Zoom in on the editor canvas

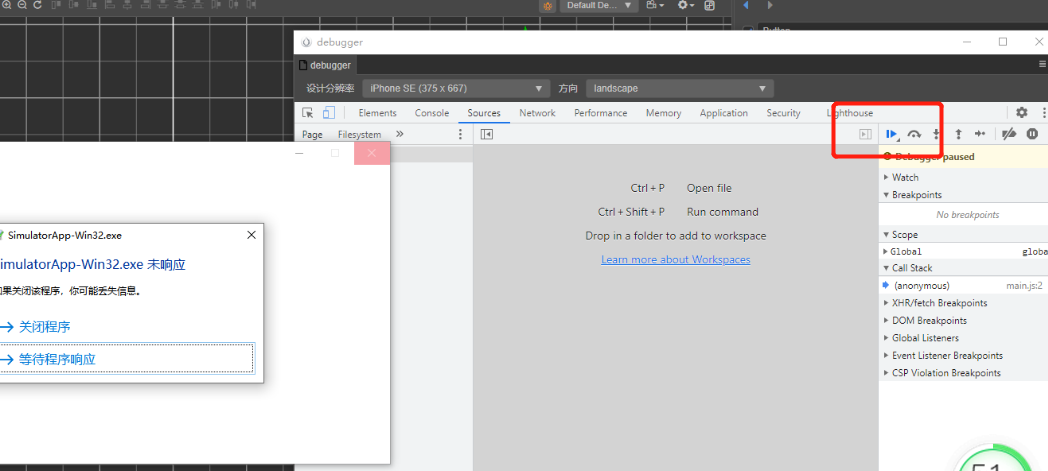(x=7, y=5)
